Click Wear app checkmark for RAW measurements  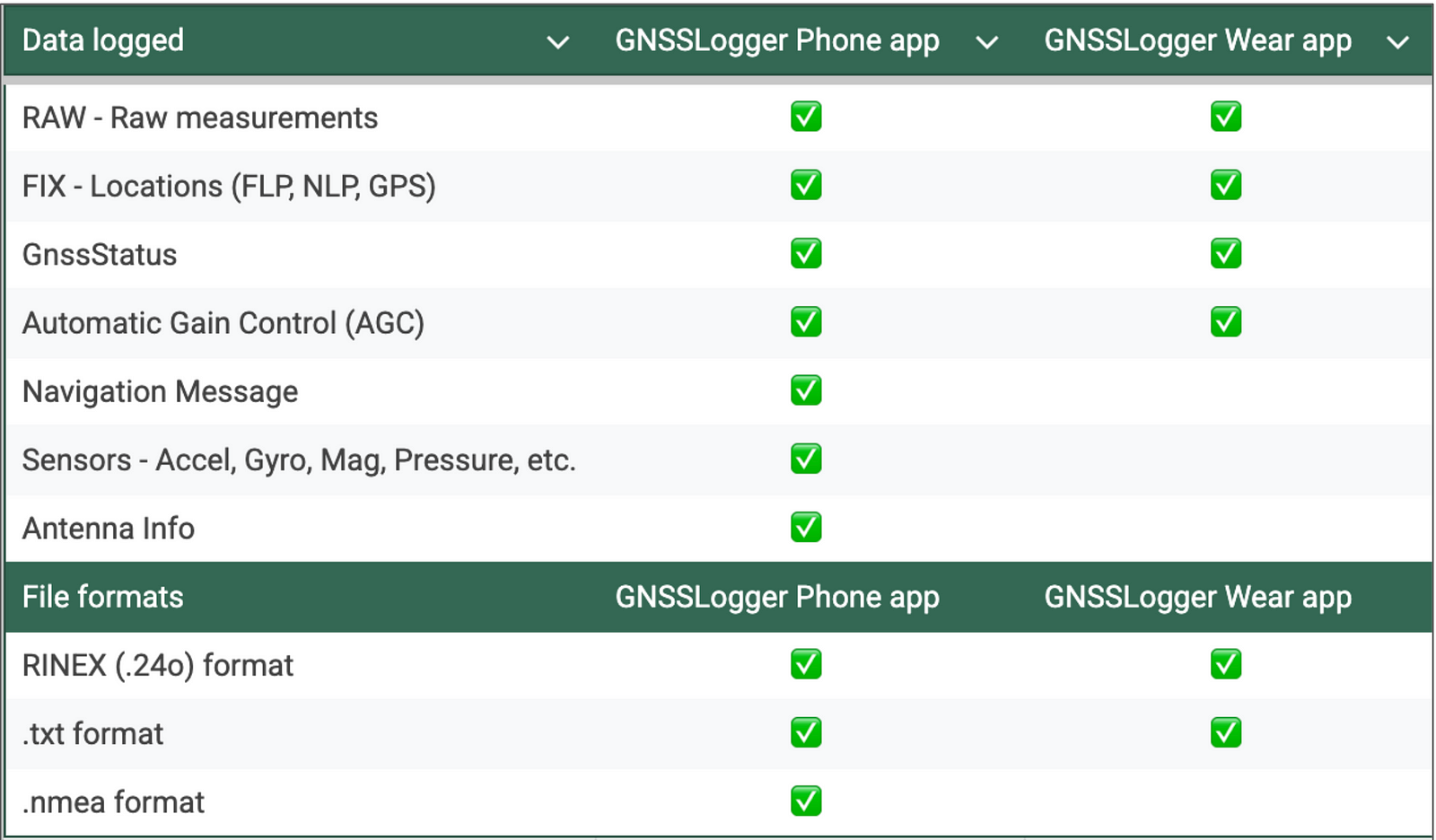(1226, 117)
